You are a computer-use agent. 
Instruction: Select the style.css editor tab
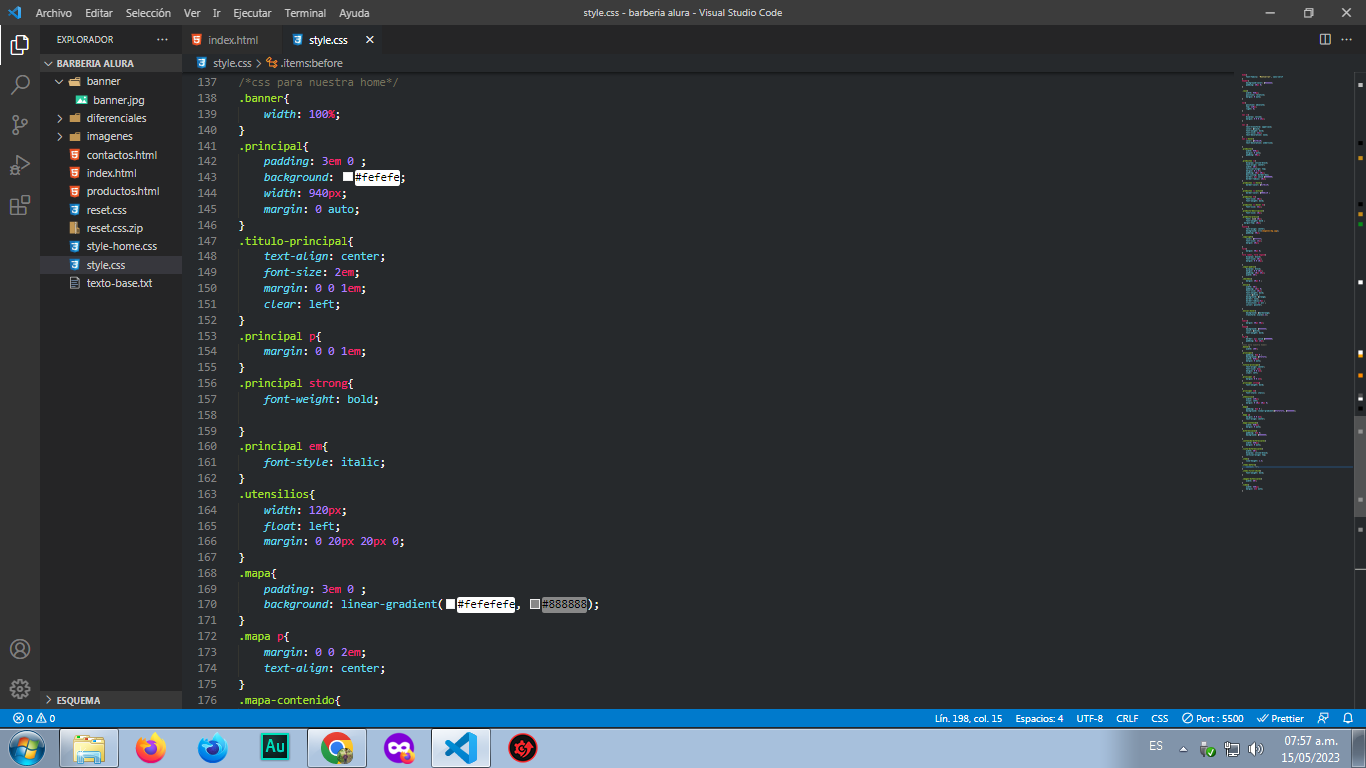[328, 40]
